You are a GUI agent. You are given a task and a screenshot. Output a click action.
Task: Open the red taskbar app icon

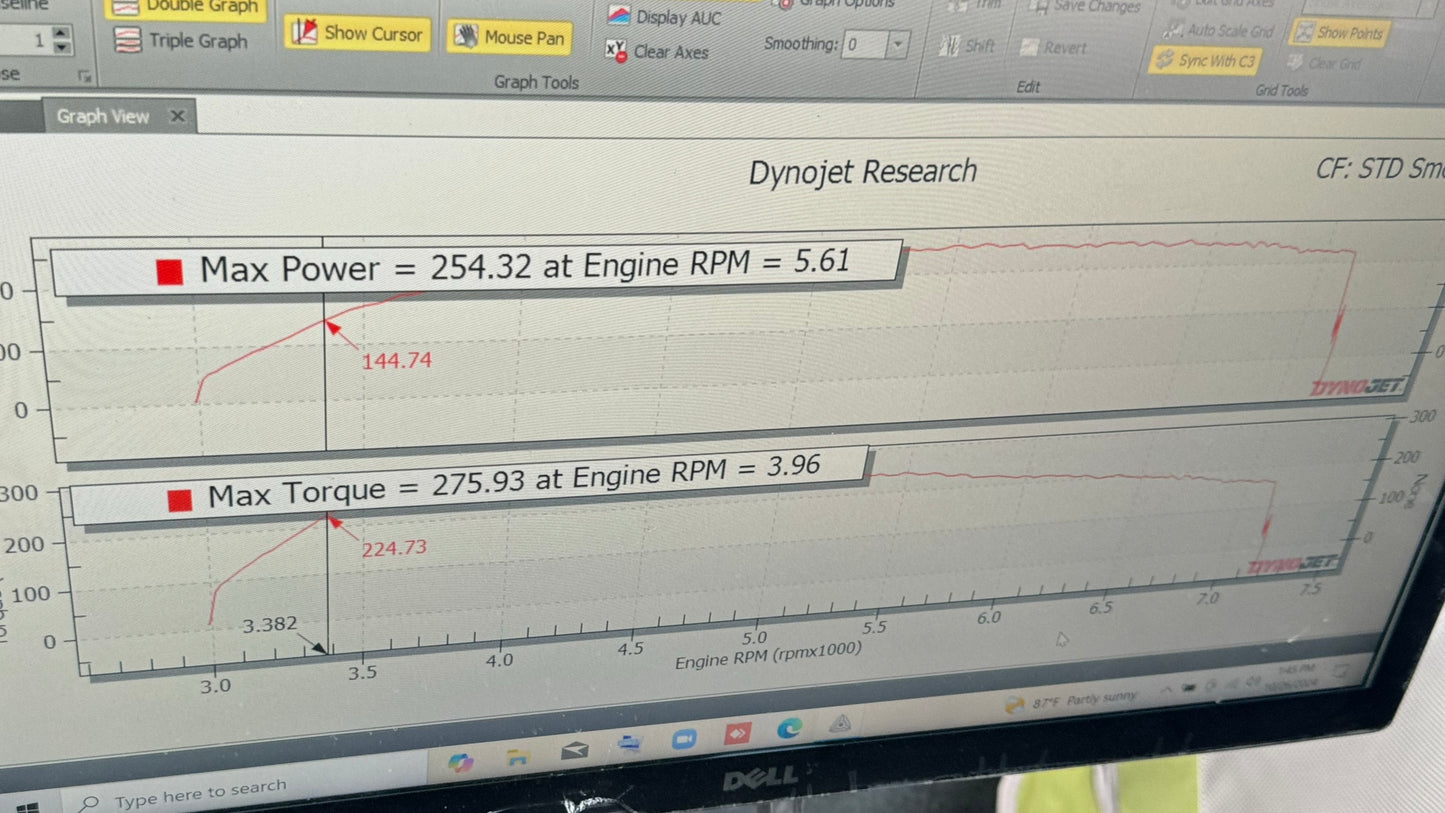coord(737,734)
